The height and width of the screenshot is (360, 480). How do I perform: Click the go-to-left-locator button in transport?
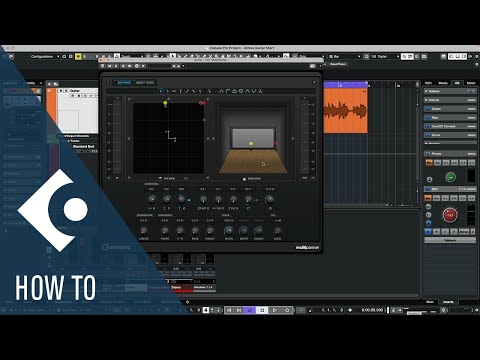pos(229,310)
